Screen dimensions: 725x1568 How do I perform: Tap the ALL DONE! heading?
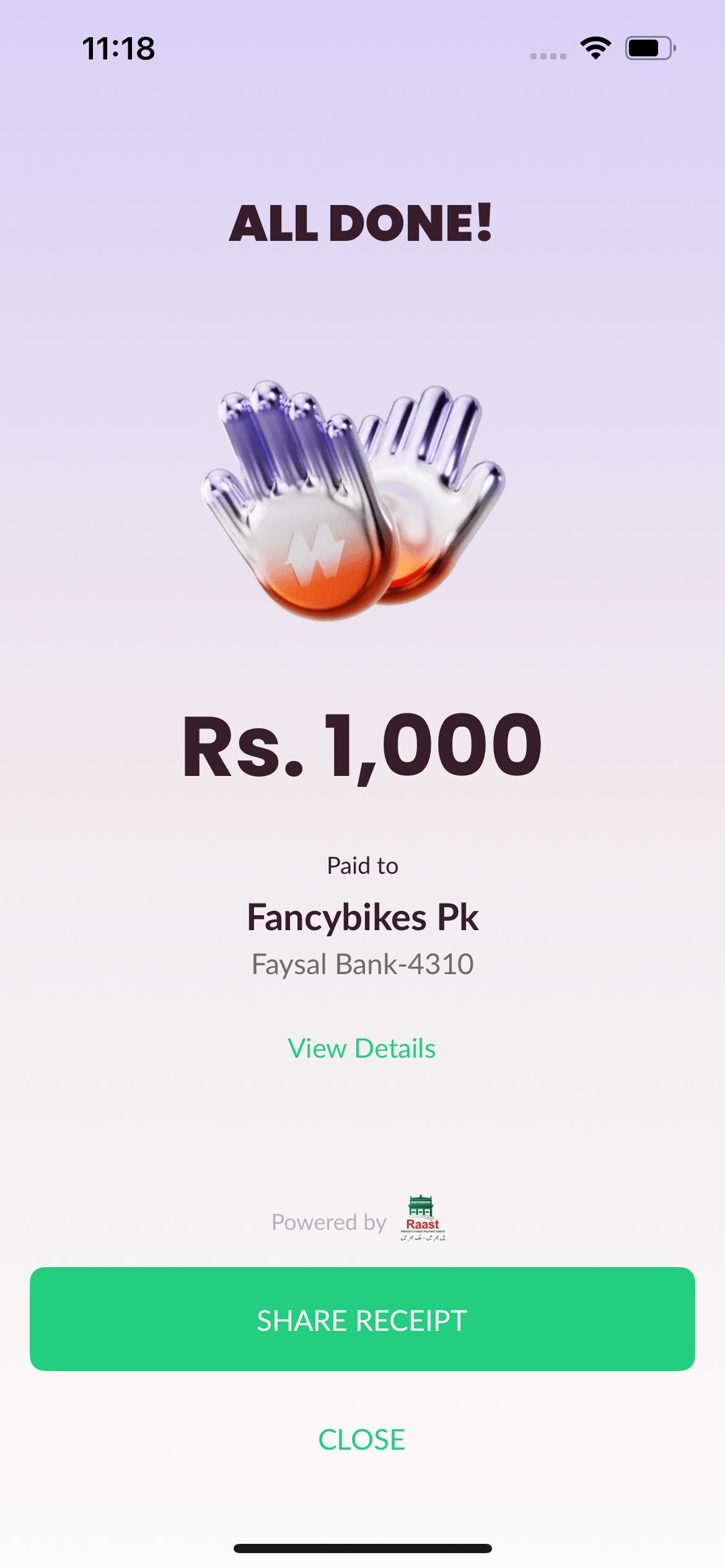361,222
